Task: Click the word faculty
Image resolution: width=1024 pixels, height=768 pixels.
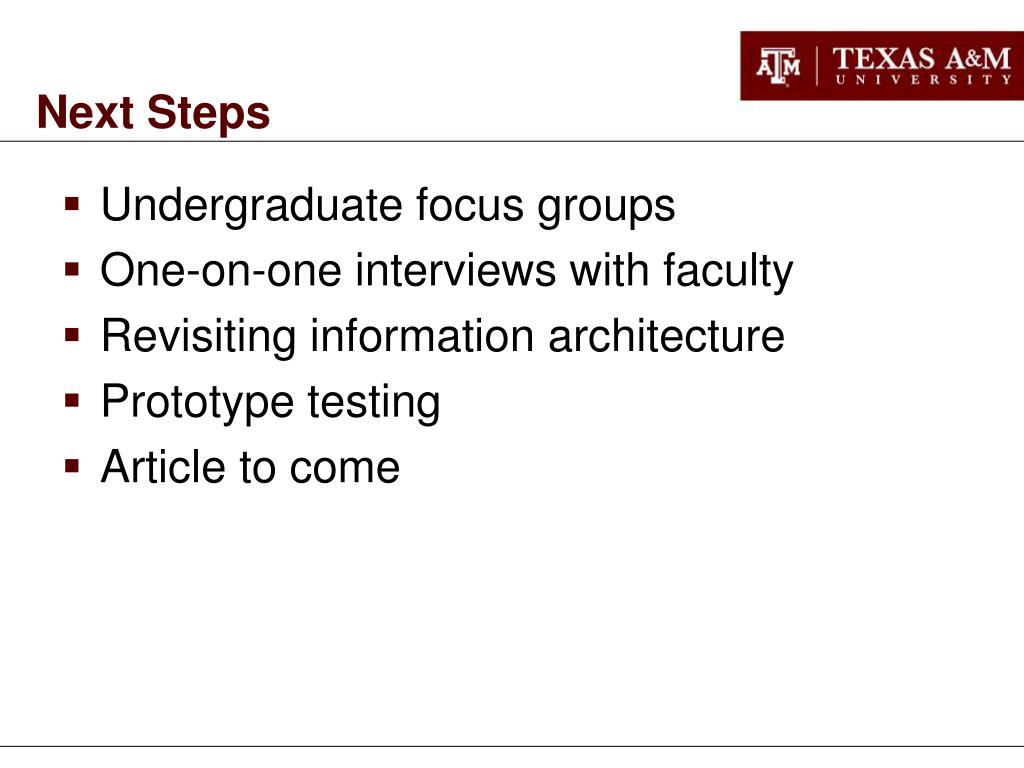Action: coord(731,272)
